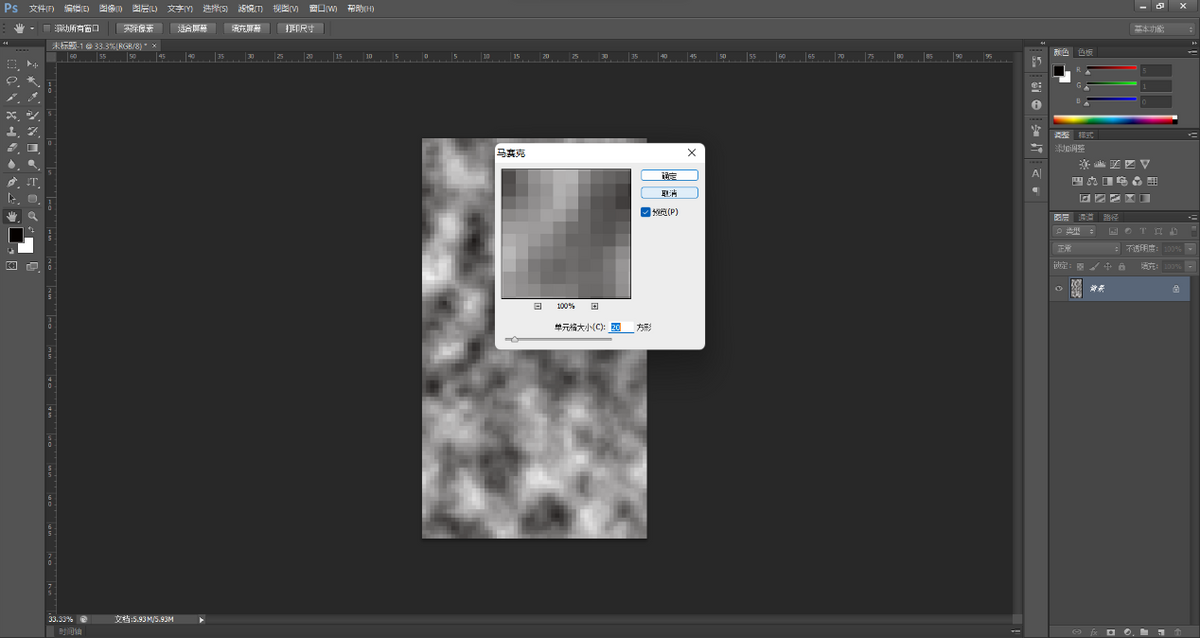Screen dimensions: 1200x638
Task: Pick the Eyedropper tool in toolbox
Action: pos(33,98)
